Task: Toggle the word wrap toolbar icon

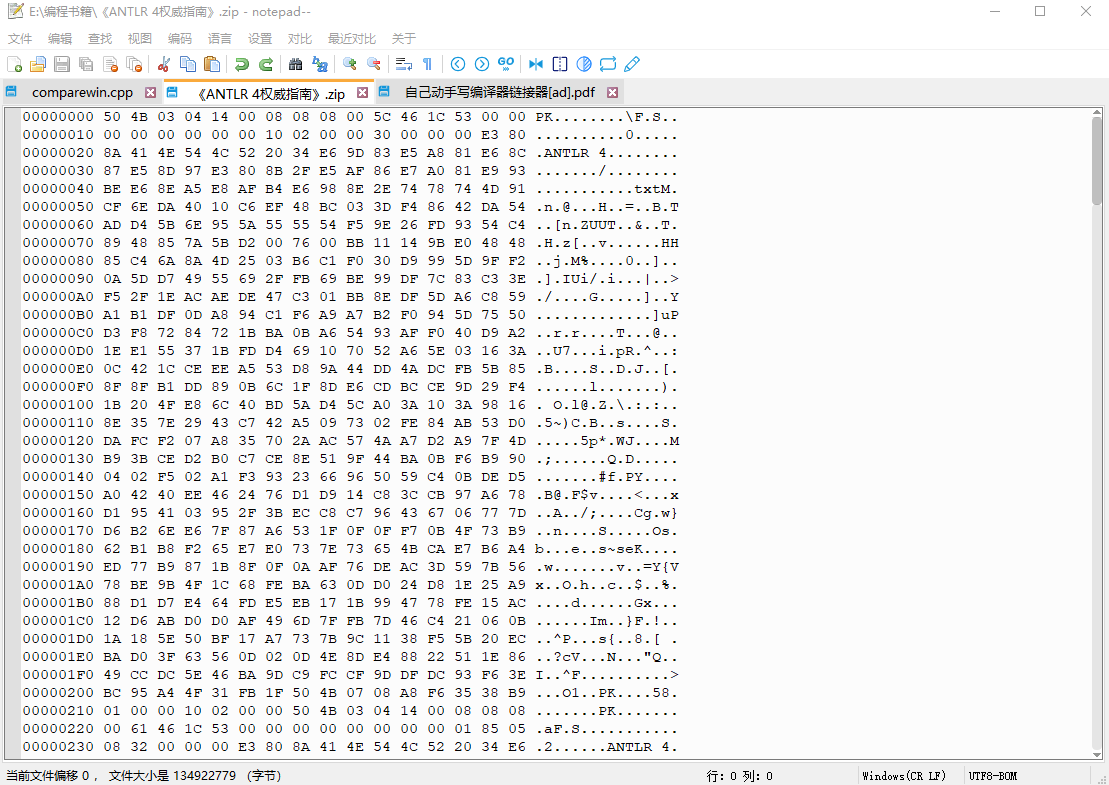Action: tap(403, 64)
